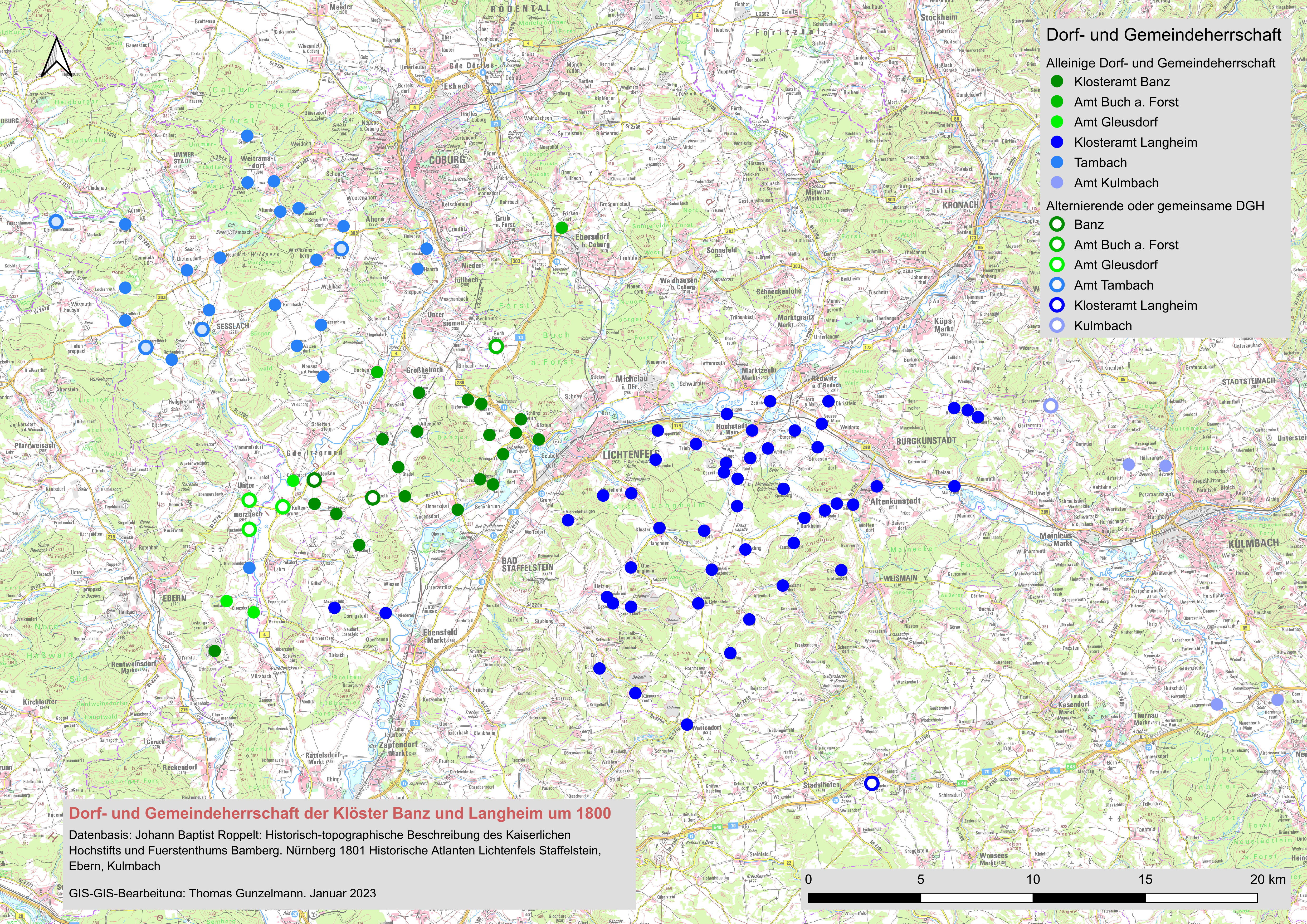Viewport: 1307px width, 924px height.
Task: Click the dark green dot near Rentweinsdorf
Action: point(214,651)
